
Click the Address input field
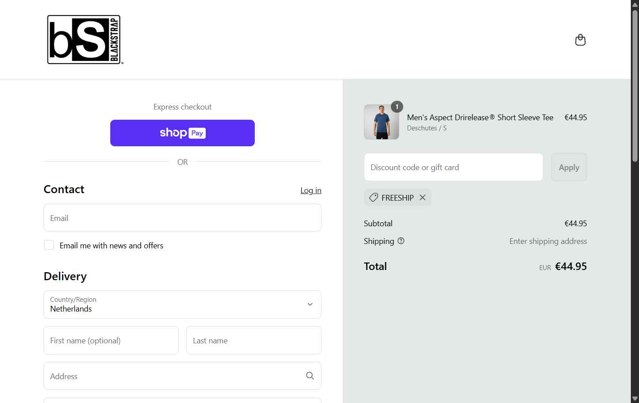(182, 376)
